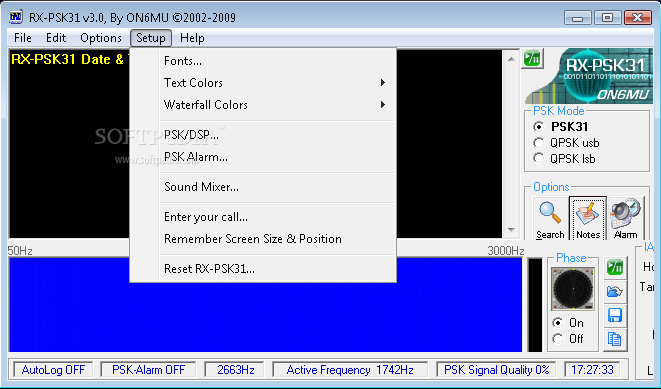Click the 50Hz frequency label
The image size is (661, 389).
tap(20, 251)
